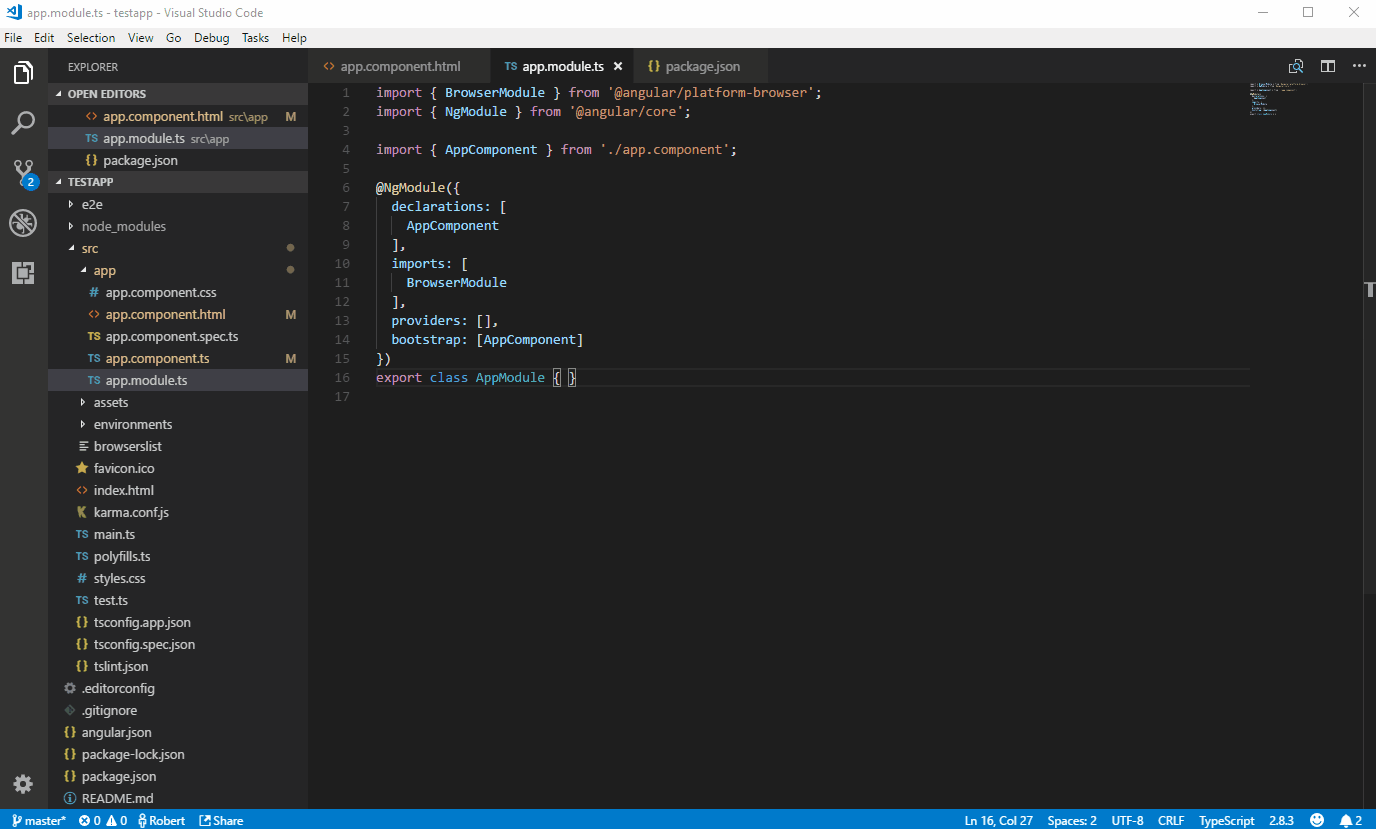Expand the node_modules folder
Screen dimensions: 1376x829
click(178, 226)
